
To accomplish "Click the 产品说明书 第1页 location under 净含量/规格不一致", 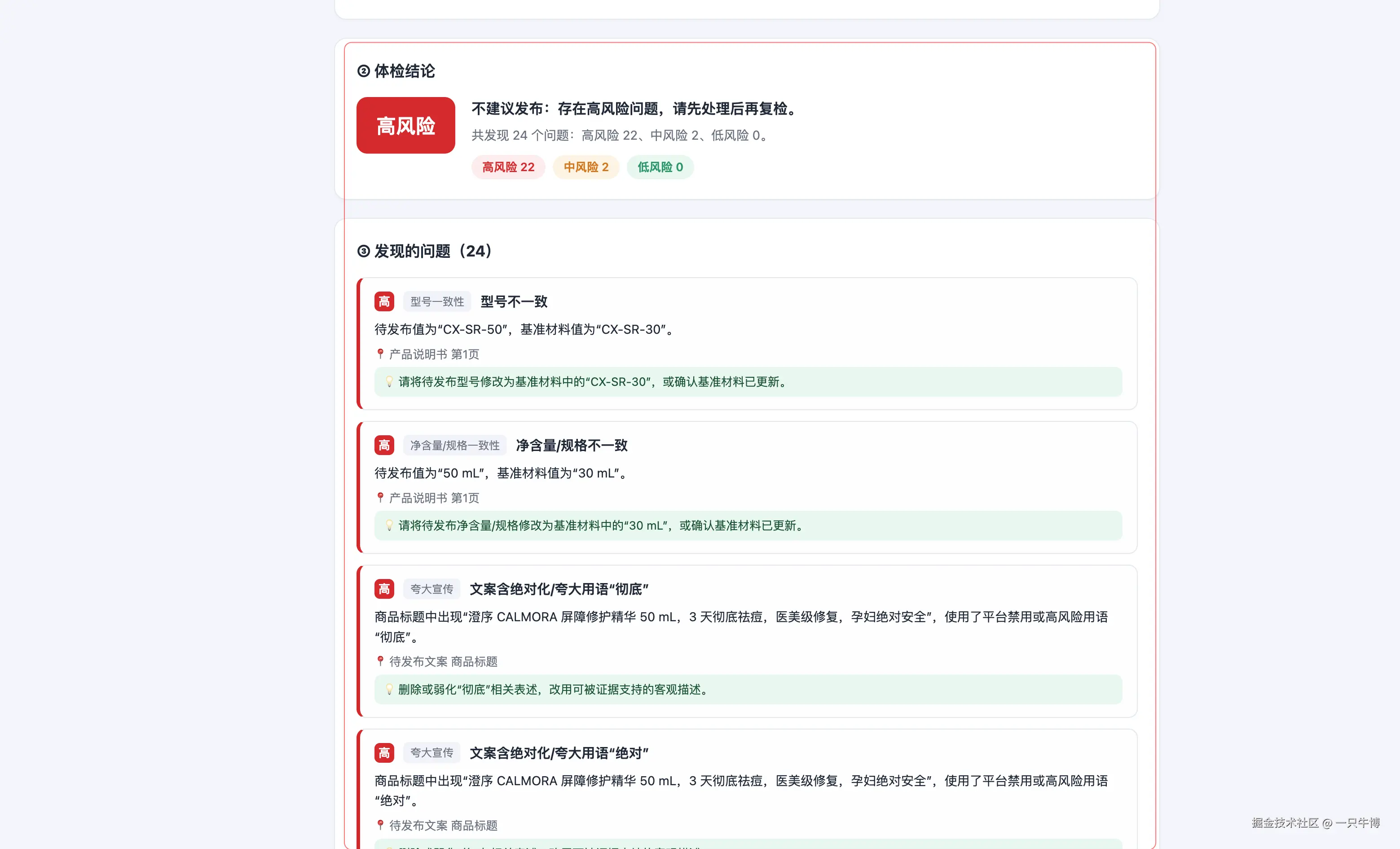I will 434,498.
